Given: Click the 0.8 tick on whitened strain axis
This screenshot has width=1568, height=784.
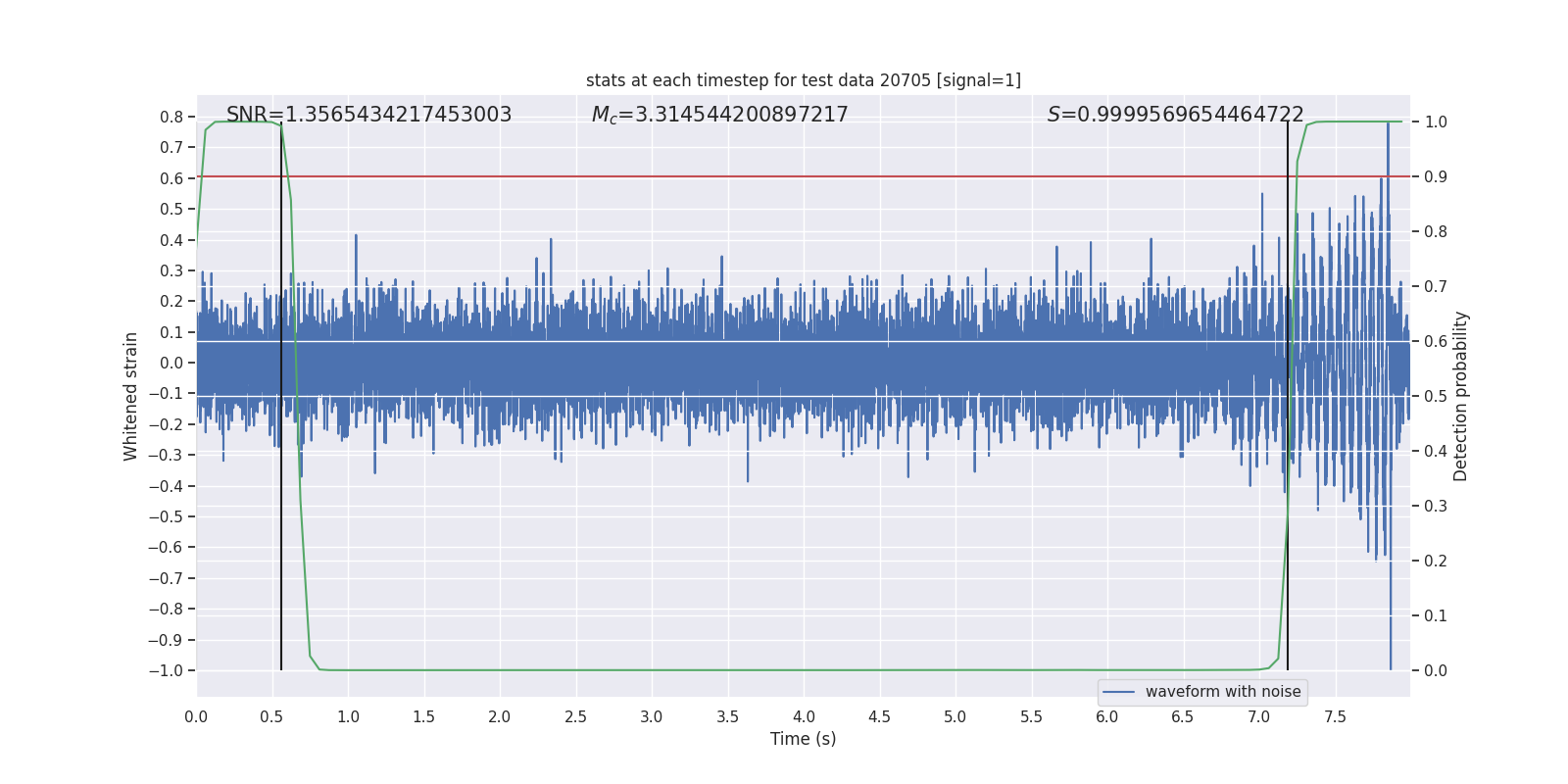Looking at the screenshot, I should [171, 117].
